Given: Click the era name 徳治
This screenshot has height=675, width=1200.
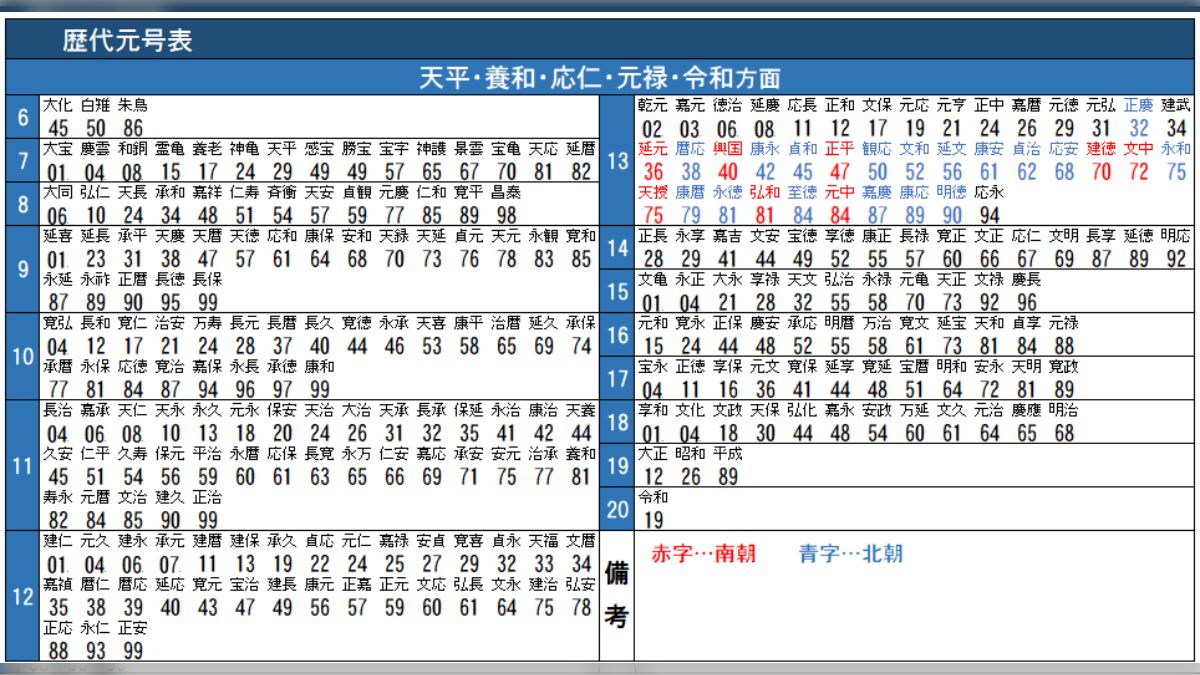Looking at the screenshot, I should point(727,104).
